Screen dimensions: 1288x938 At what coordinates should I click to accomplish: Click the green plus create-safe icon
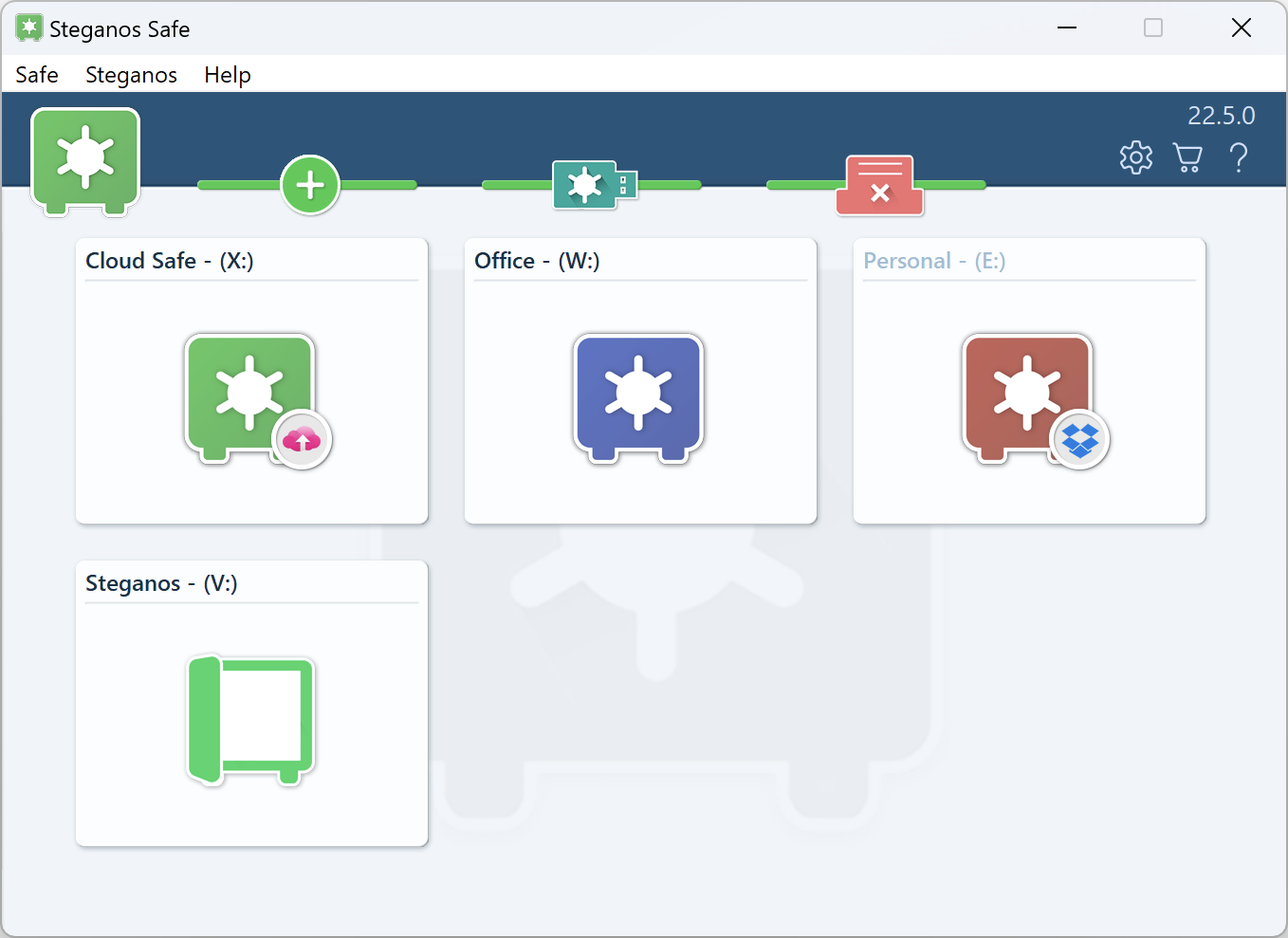click(310, 185)
